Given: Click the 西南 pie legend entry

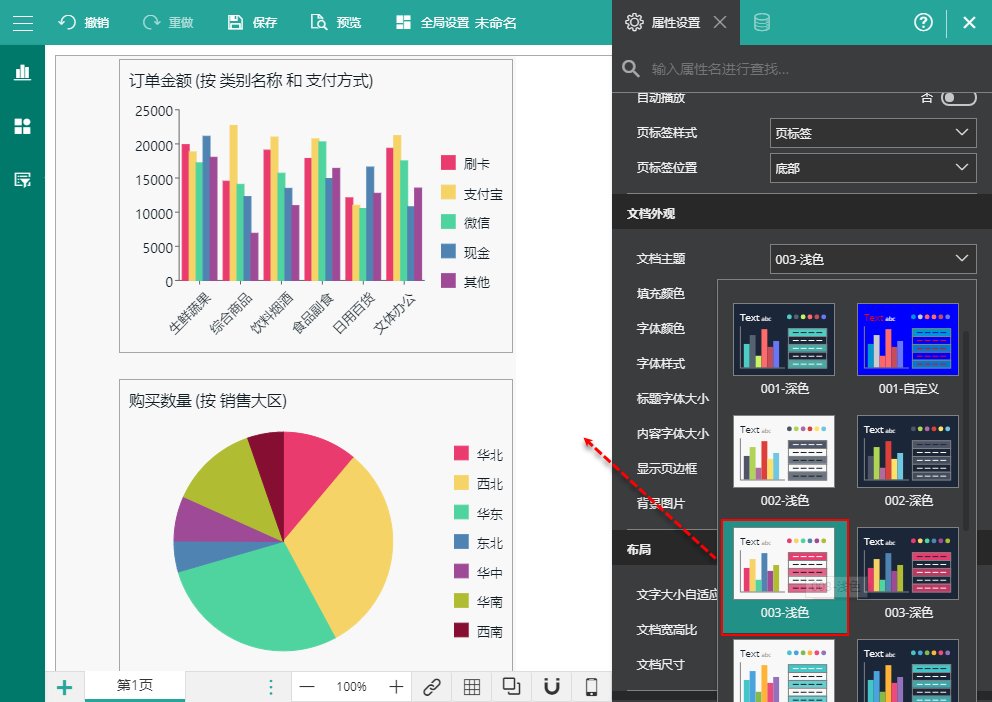Looking at the screenshot, I should click(478, 631).
